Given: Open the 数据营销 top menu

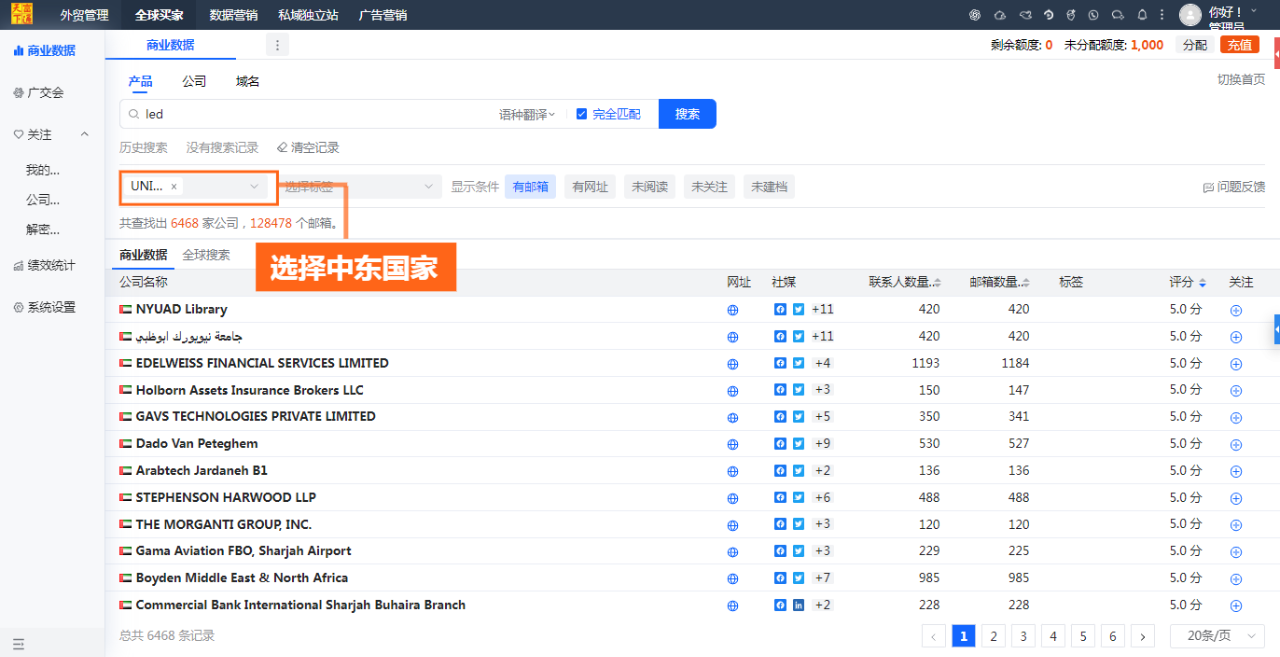Looking at the screenshot, I should 233,15.
